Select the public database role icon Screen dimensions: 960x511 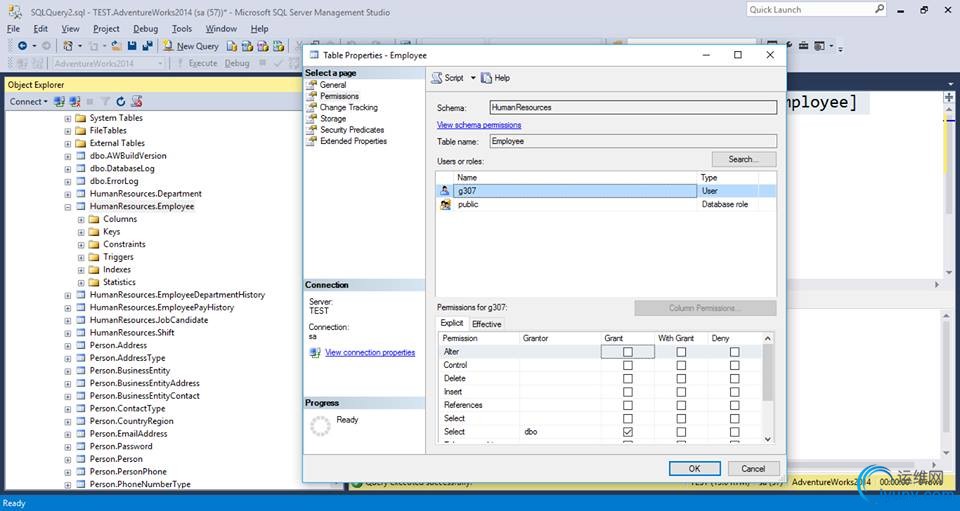[x=446, y=204]
